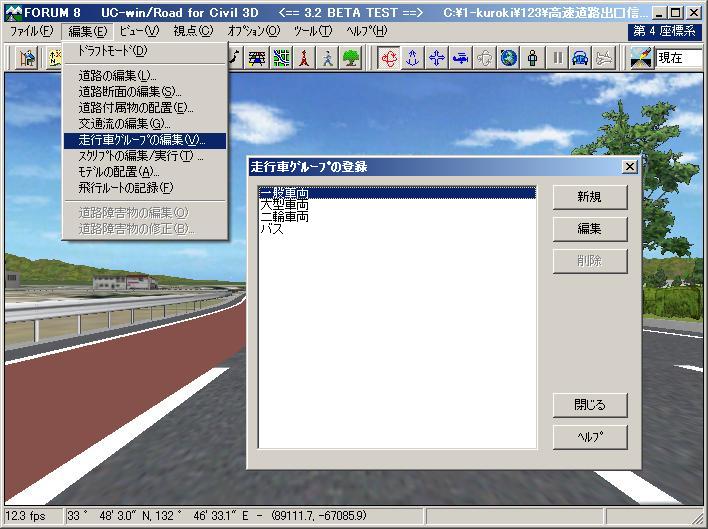Select 一般車両 in the group list
Screen dimensions: 708x529
pyautogui.click(x=397, y=193)
